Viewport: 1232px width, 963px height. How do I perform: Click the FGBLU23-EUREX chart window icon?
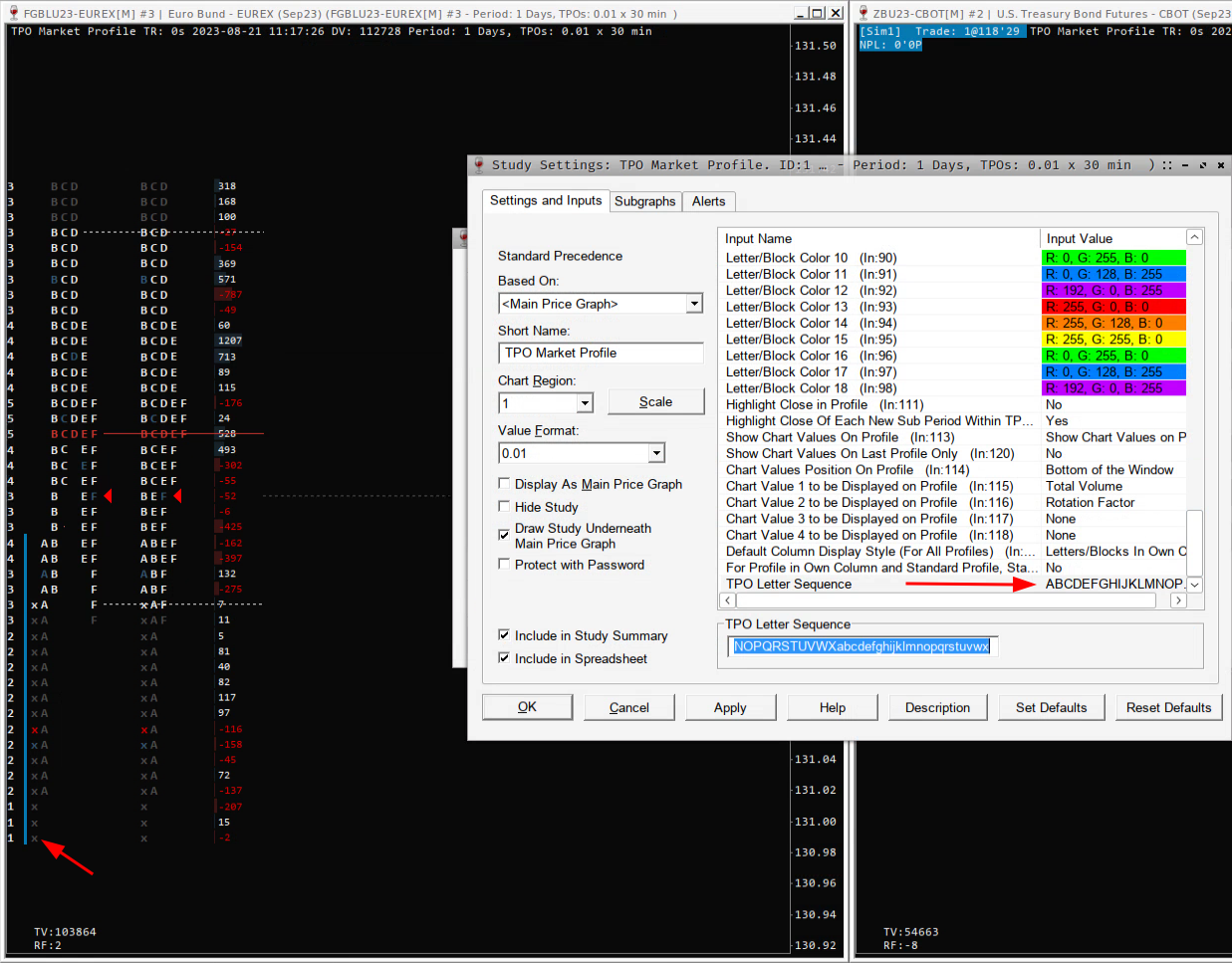13,14
